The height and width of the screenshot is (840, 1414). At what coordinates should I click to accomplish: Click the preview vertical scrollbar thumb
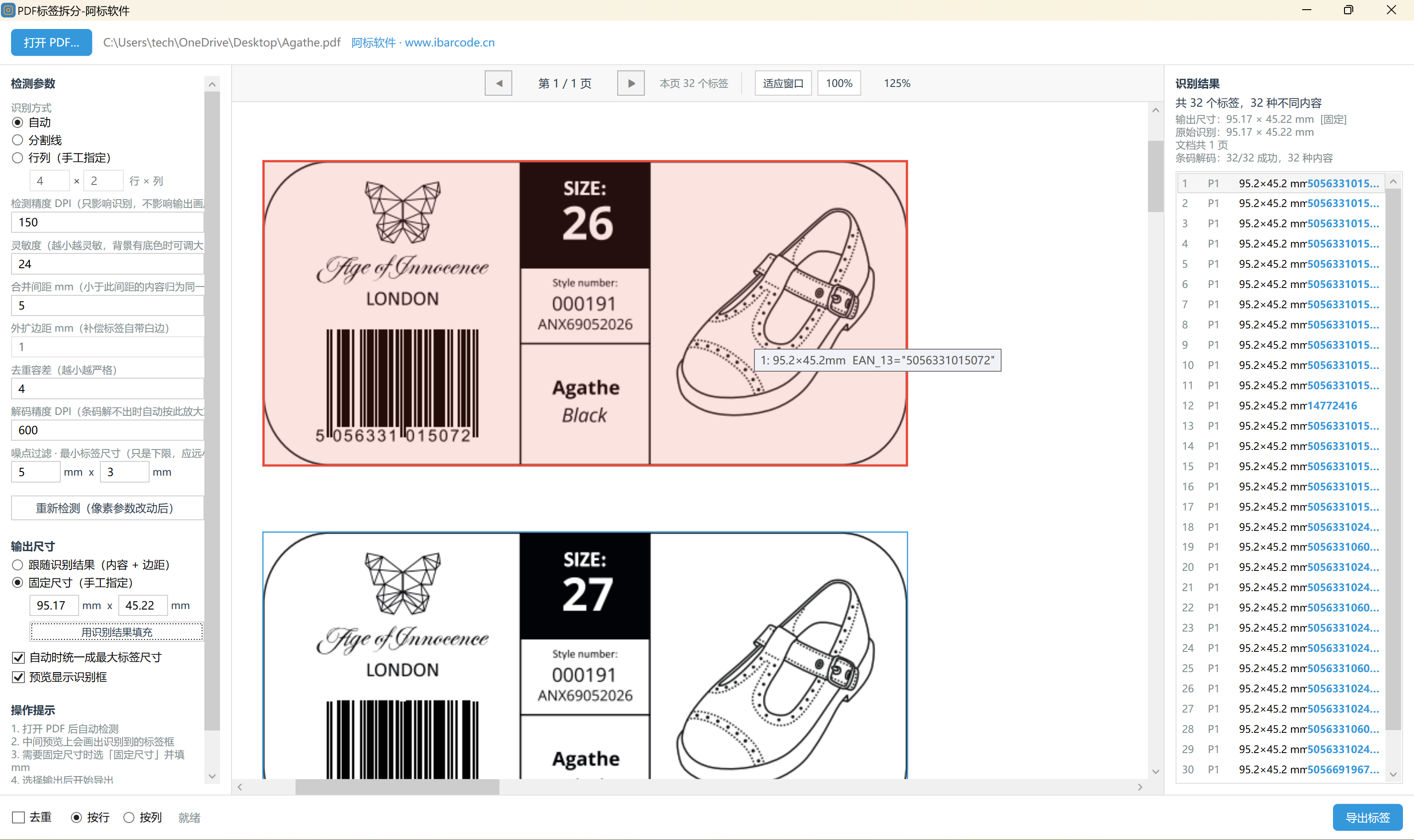point(1155,176)
